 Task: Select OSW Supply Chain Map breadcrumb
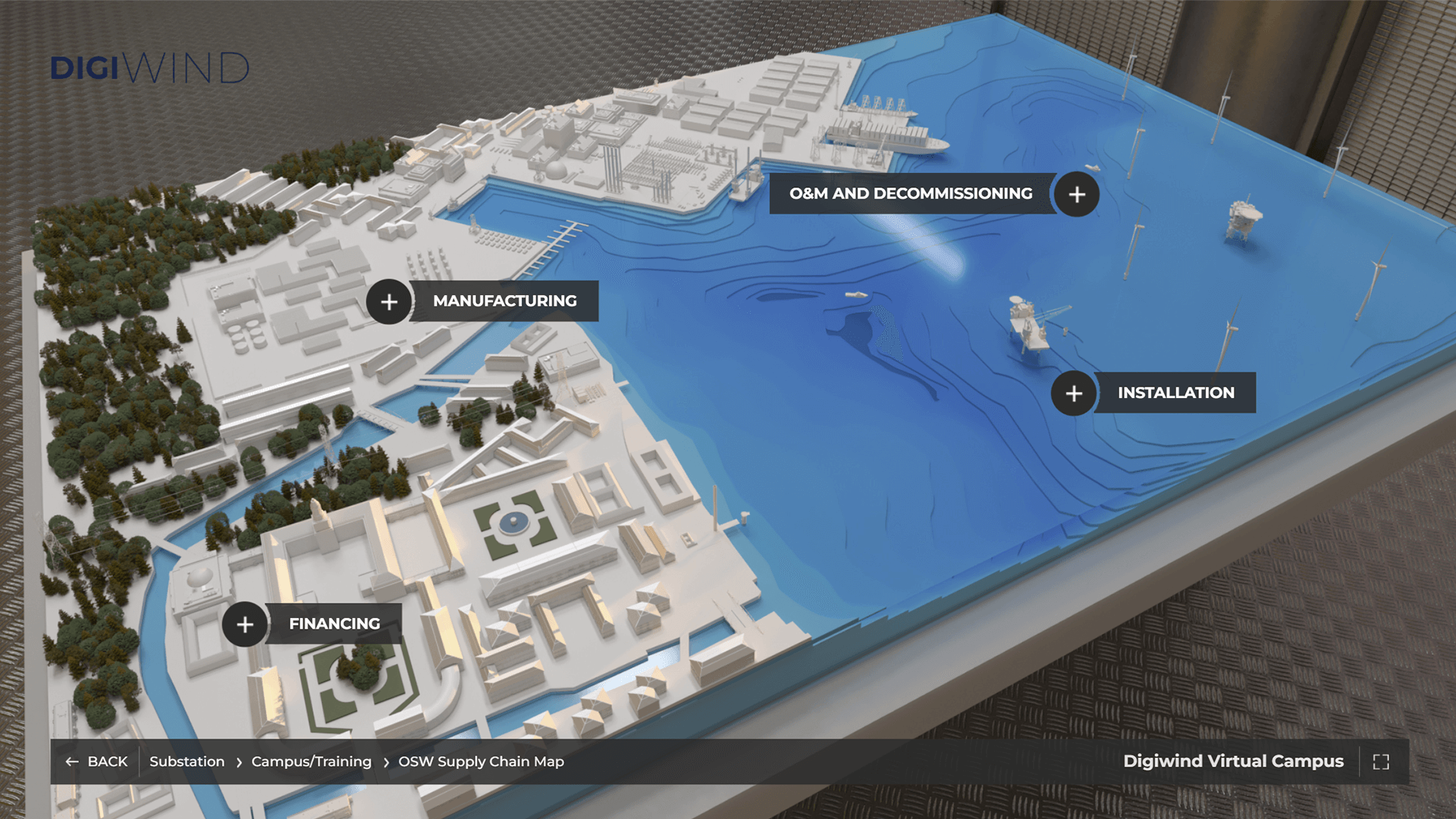click(481, 761)
